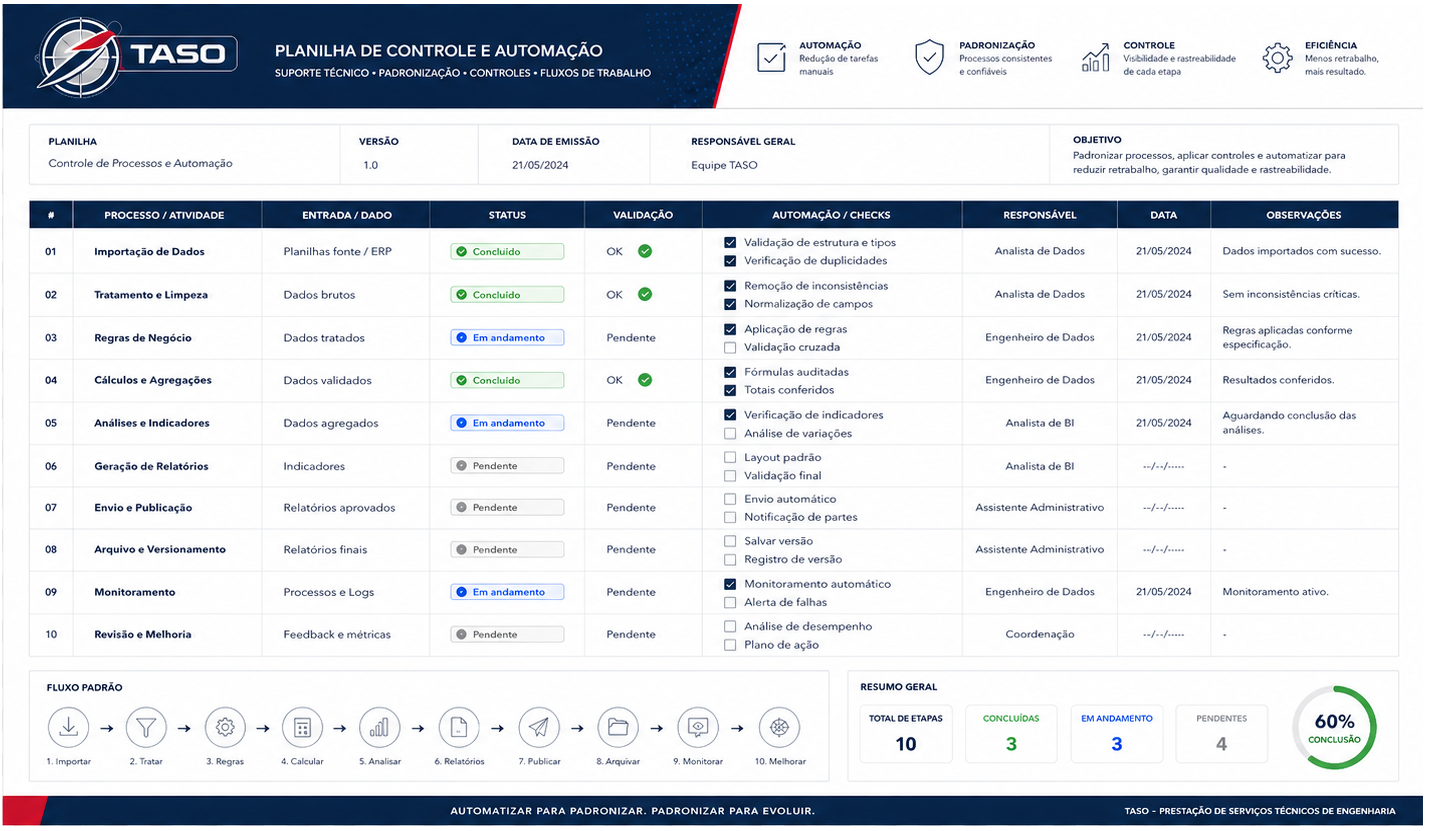
Task: Check the Validação cruzada checkbox
Action: click(730, 347)
